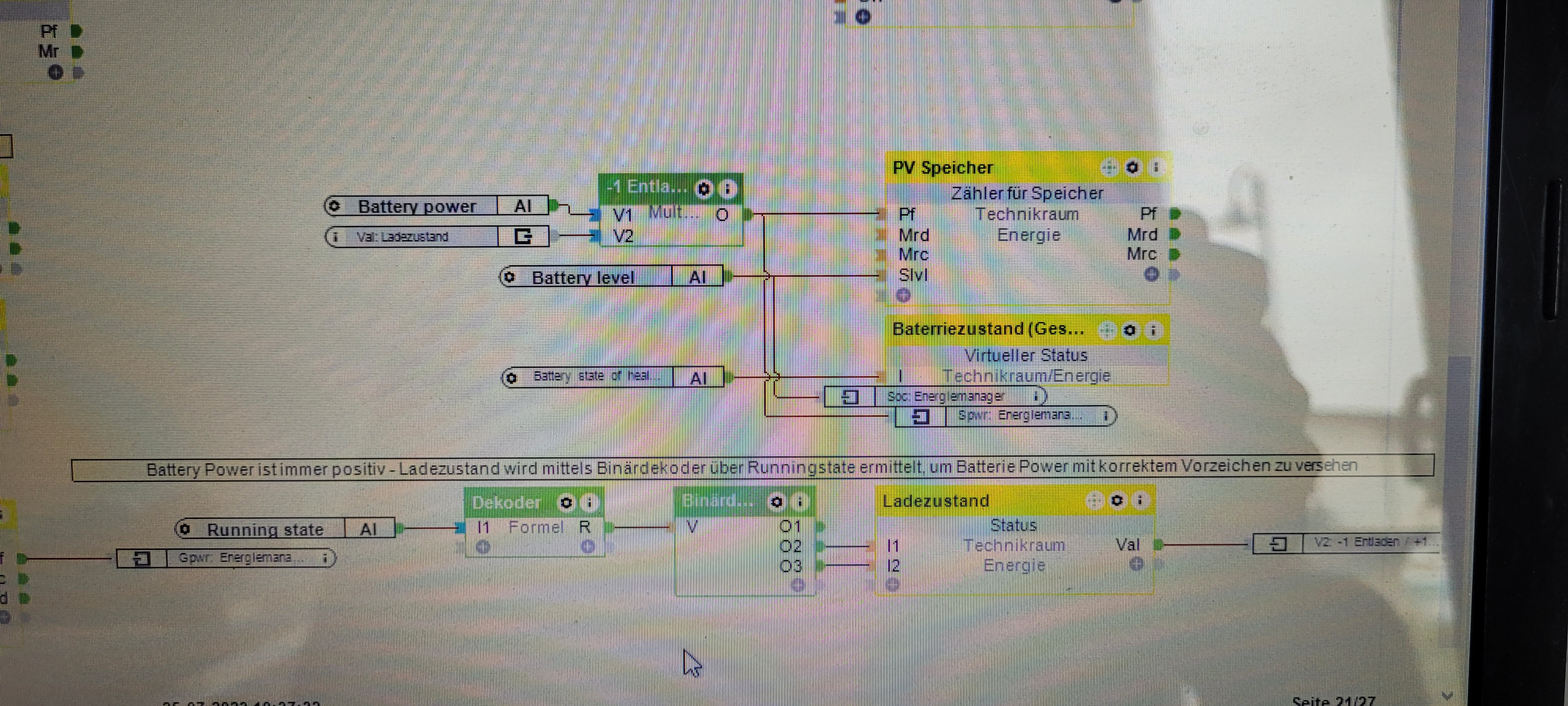The width and height of the screenshot is (1568, 706).
Task: Click the scroll down arrow at bottom right
Action: point(1447,696)
